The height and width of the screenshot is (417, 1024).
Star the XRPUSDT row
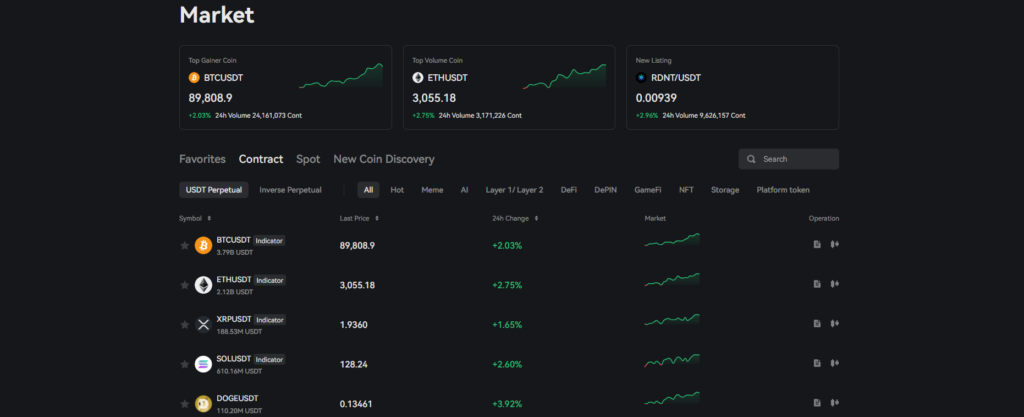click(185, 324)
